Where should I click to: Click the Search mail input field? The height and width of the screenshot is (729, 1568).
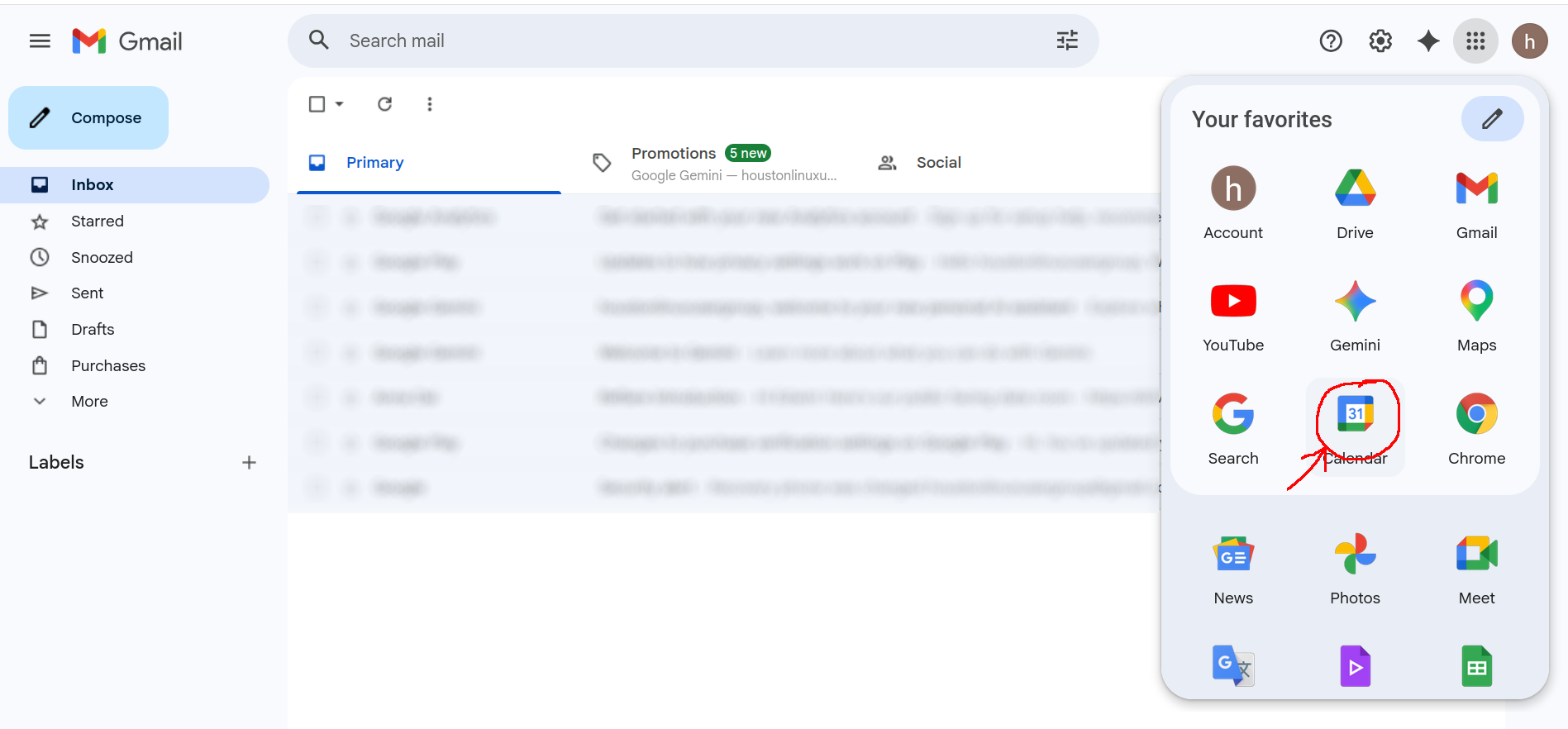point(678,40)
